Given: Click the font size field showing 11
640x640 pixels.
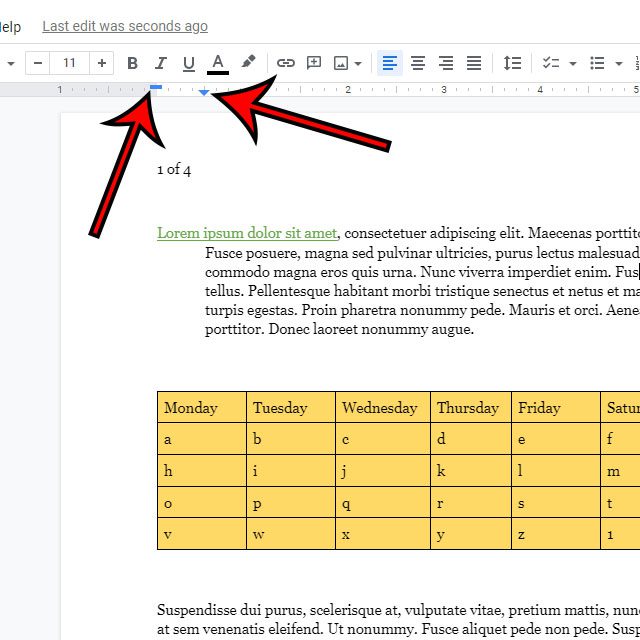Looking at the screenshot, I should pyautogui.click(x=69, y=63).
